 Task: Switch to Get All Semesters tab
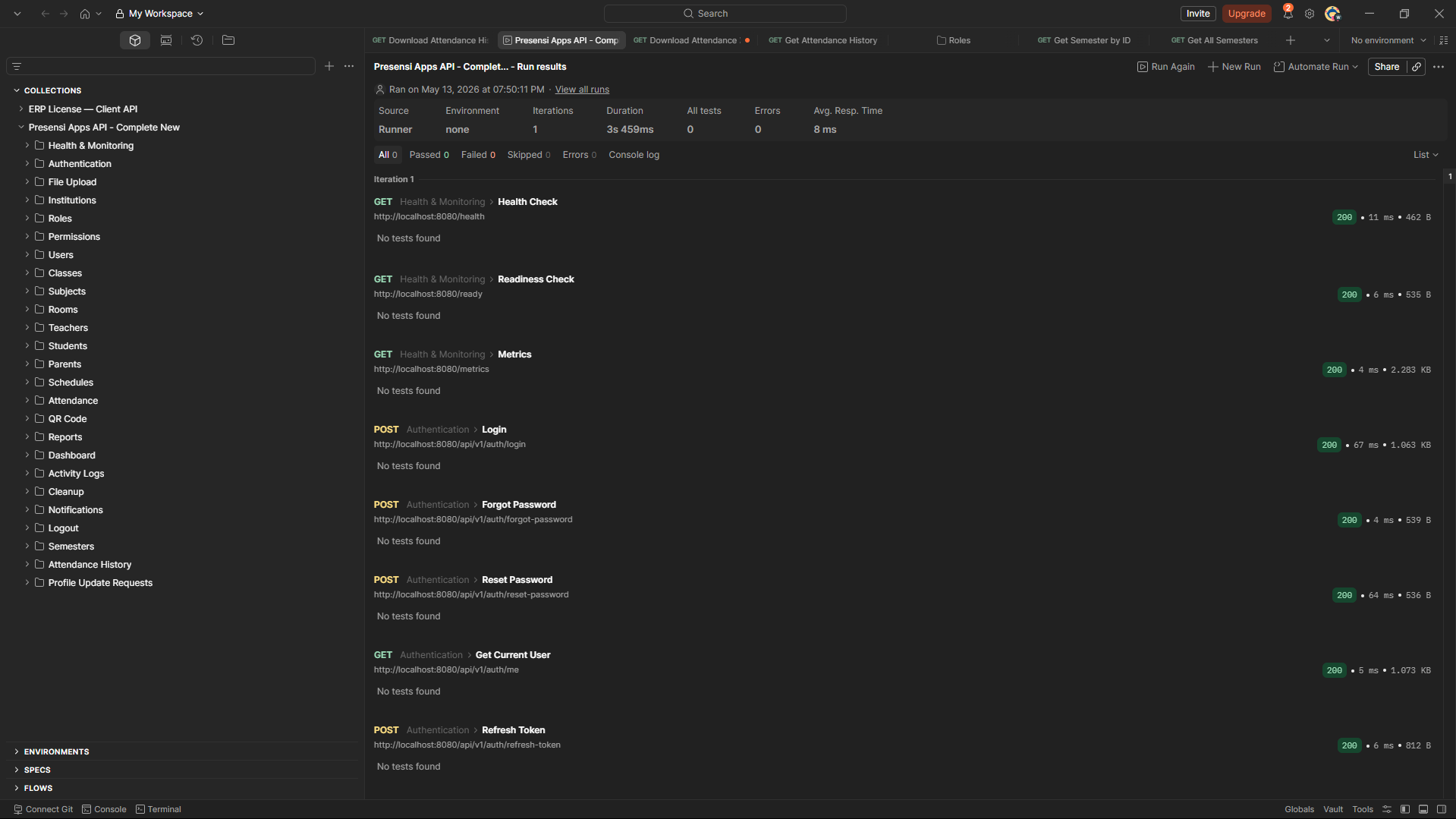[x=1215, y=40]
